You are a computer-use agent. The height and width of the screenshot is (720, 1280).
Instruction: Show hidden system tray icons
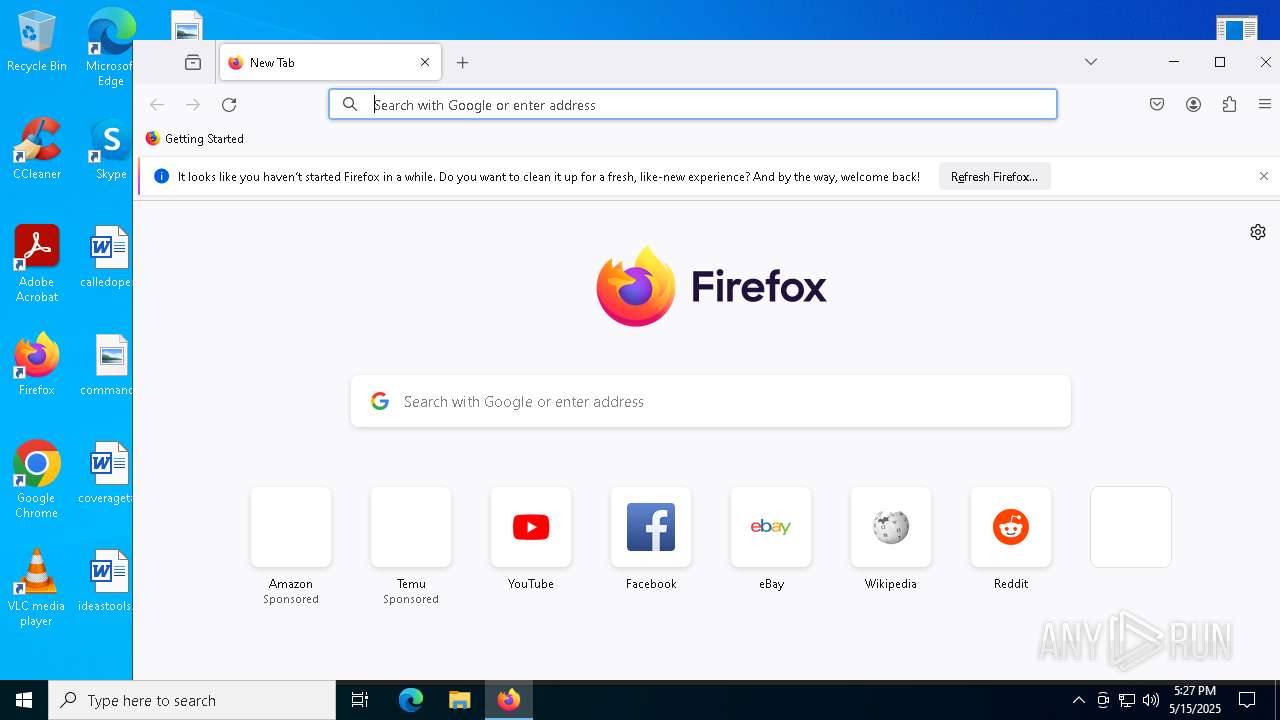(x=1078, y=700)
